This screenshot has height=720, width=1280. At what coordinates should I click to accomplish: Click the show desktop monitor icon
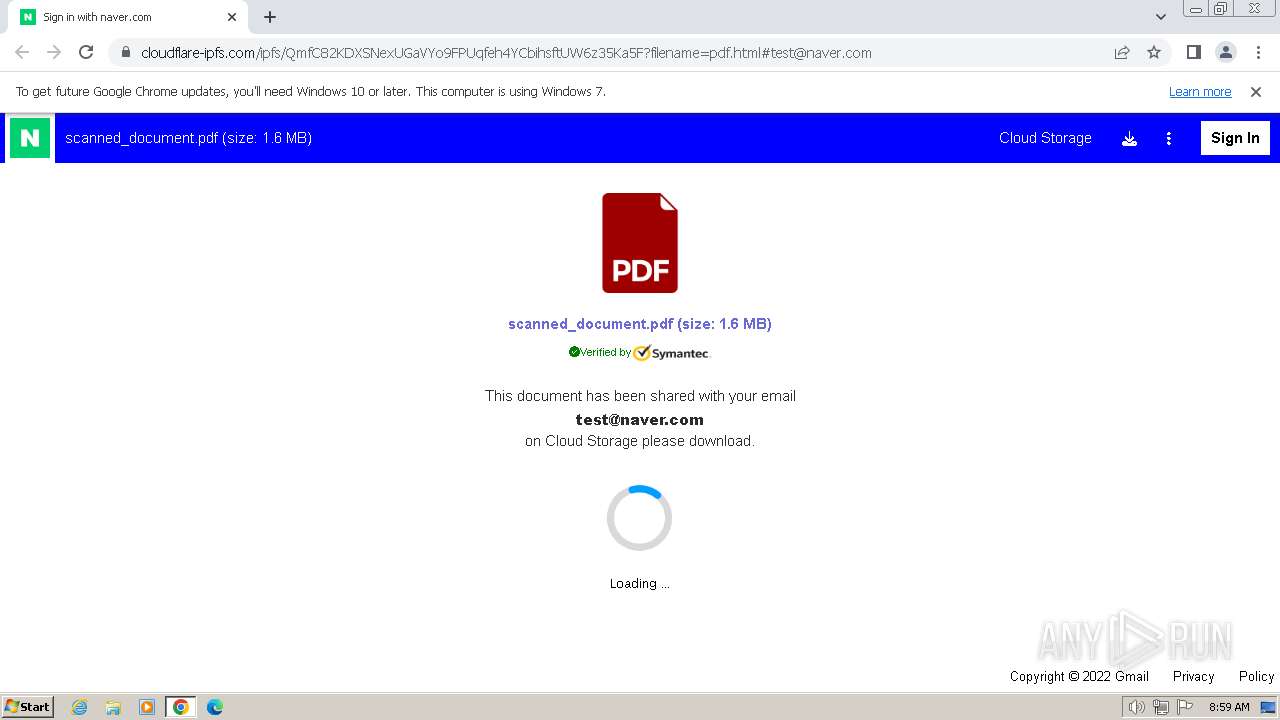[x=1268, y=707]
